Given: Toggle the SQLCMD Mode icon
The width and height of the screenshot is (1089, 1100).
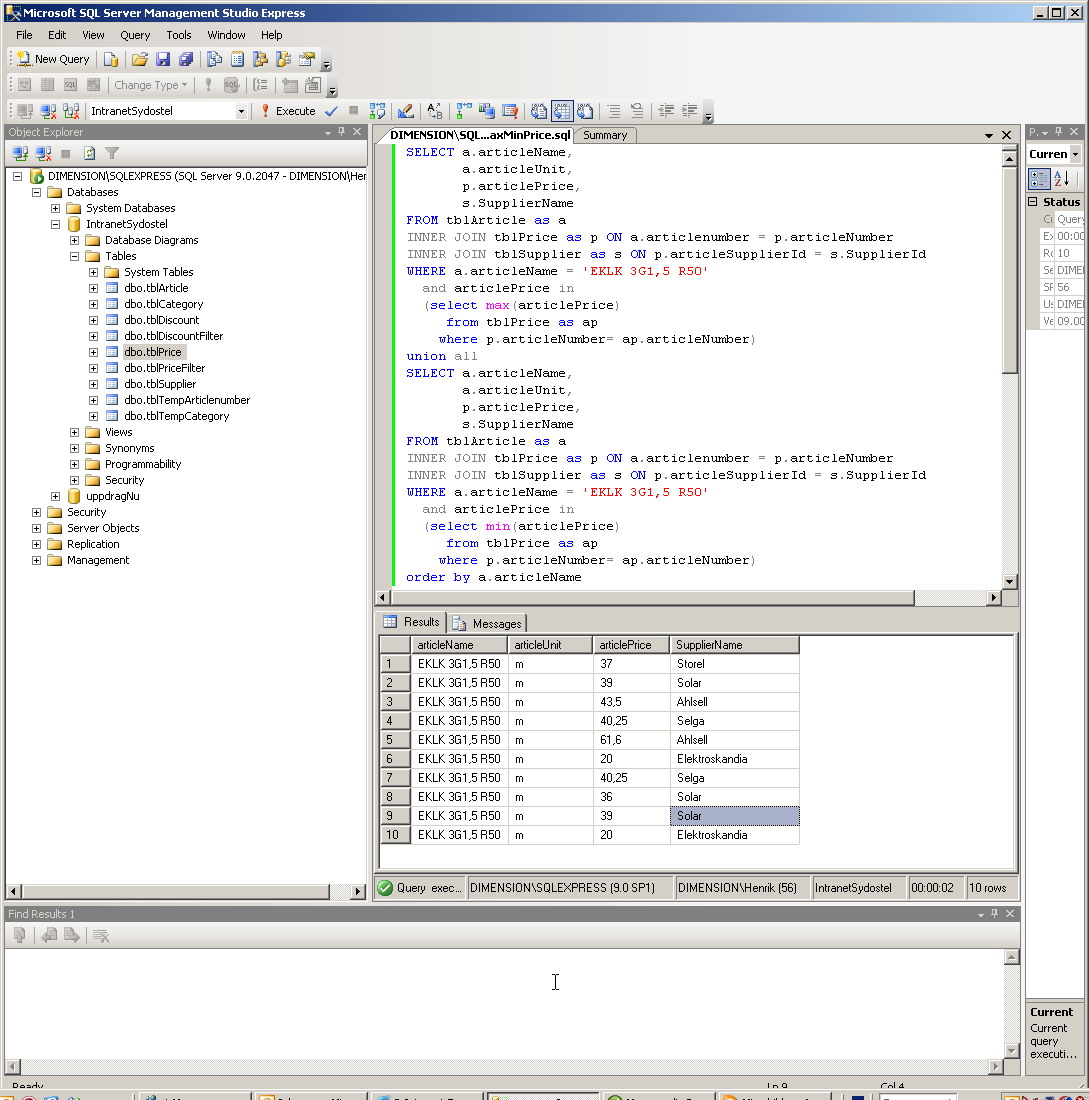Looking at the screenshot, I should click(x=510, y=111).
